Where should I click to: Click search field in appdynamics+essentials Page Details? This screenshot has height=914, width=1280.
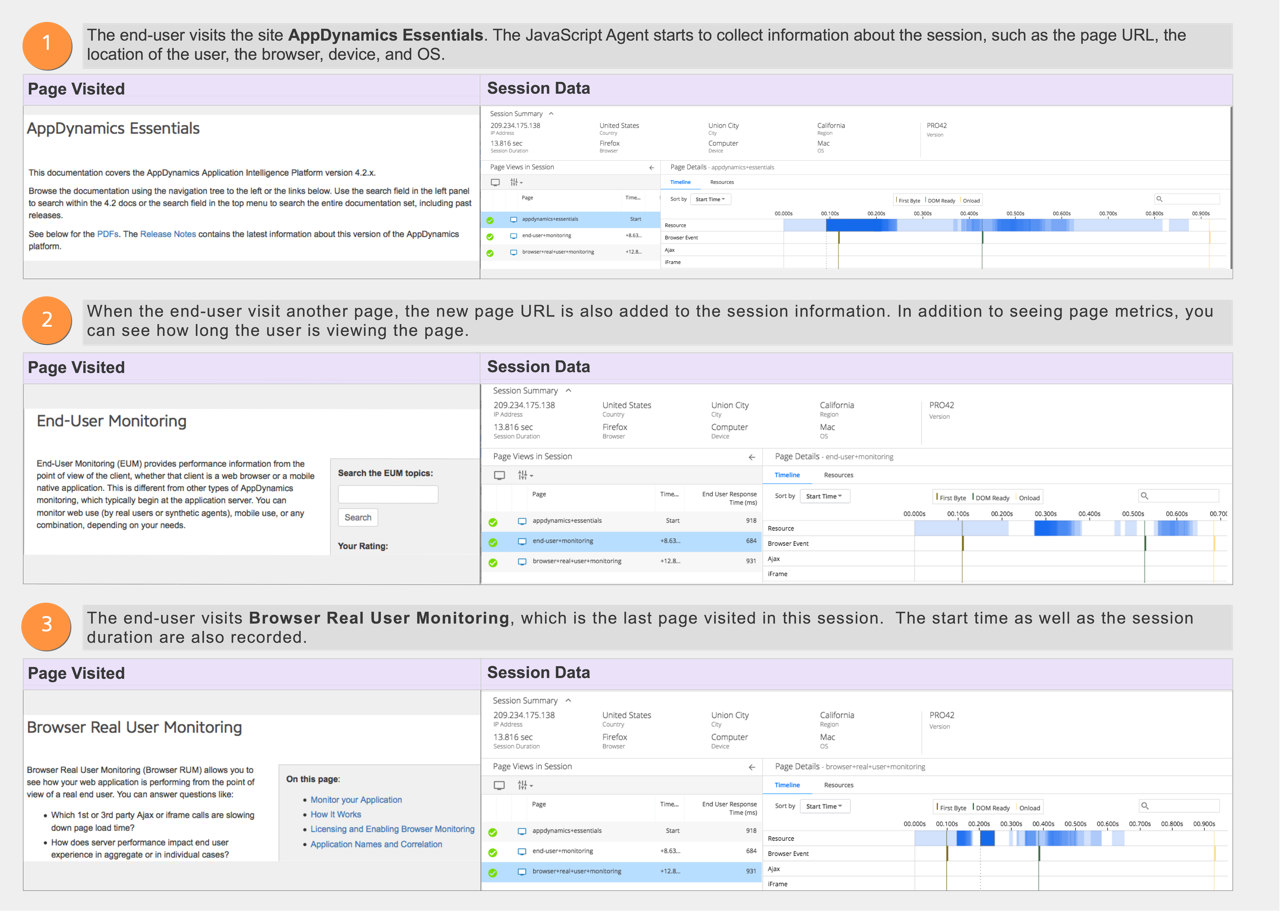1187,199
